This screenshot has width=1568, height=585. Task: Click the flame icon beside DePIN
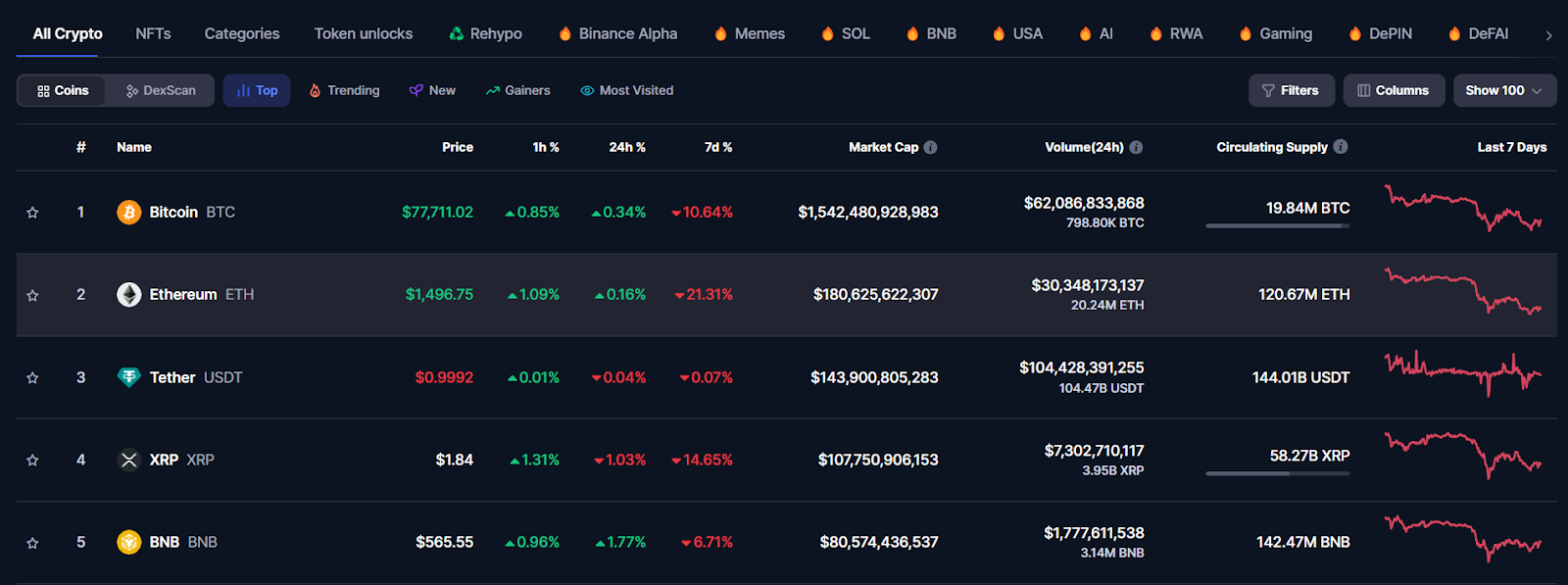coord(1355,33)
